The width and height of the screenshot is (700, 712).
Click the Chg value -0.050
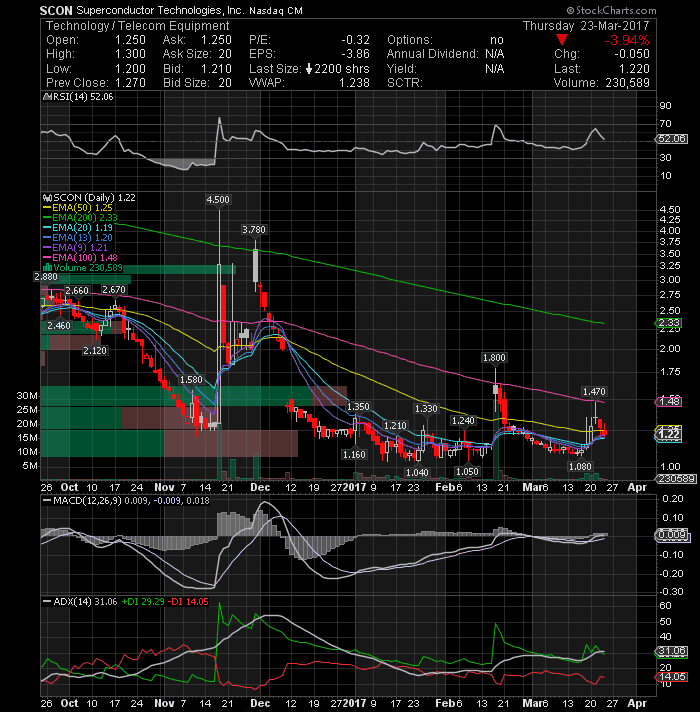click(632, 54)
